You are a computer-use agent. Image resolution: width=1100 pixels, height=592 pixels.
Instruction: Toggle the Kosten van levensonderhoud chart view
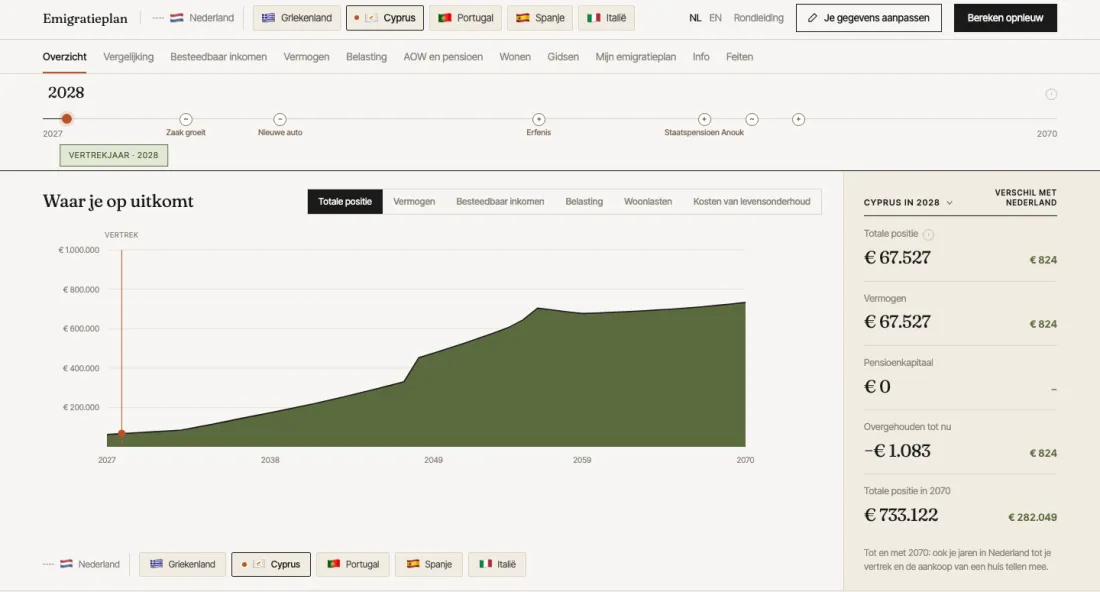tap(752, 202)
